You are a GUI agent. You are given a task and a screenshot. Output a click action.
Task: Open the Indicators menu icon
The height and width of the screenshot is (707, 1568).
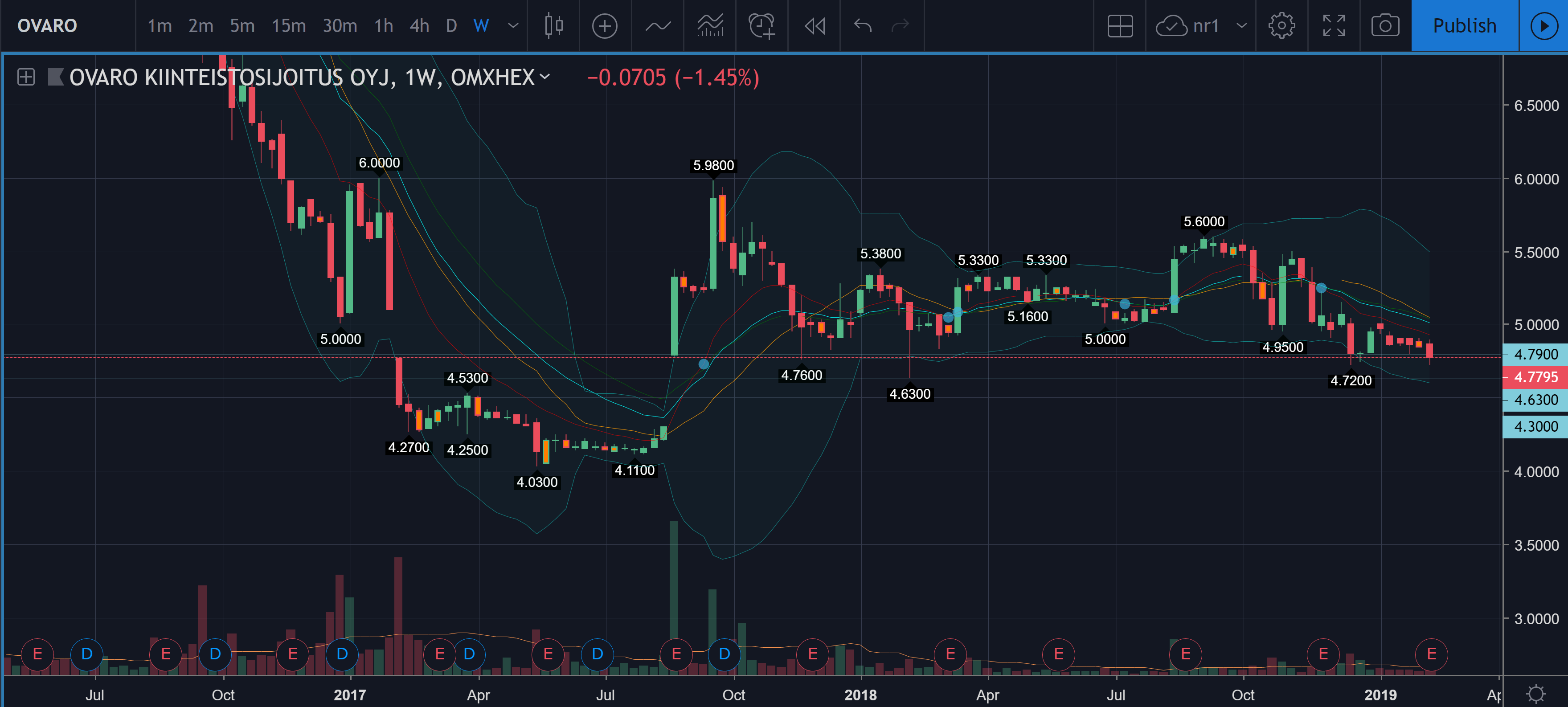tap(657, 25)
